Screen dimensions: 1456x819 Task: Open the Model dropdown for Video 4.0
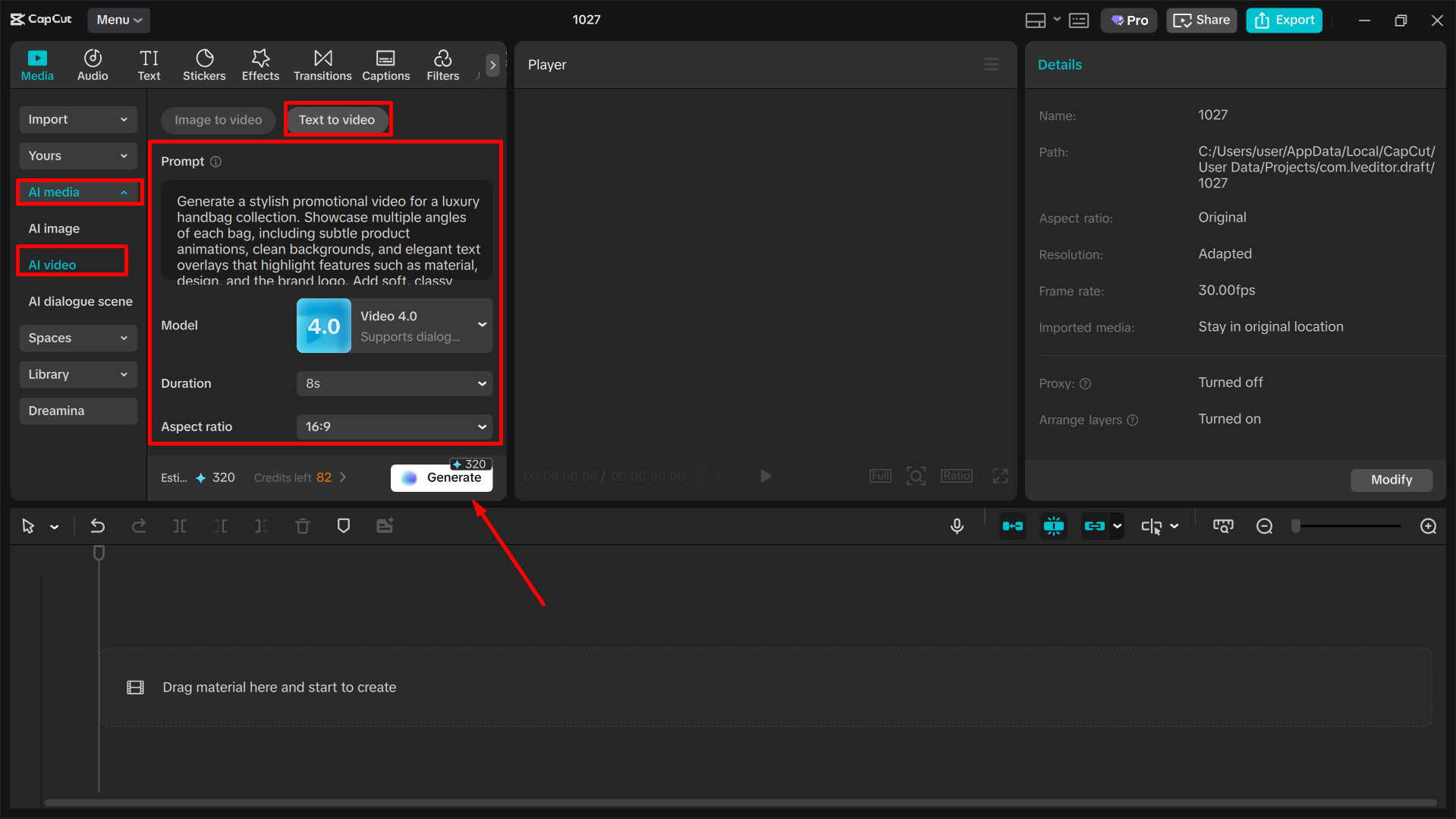[x=394, y=326]
